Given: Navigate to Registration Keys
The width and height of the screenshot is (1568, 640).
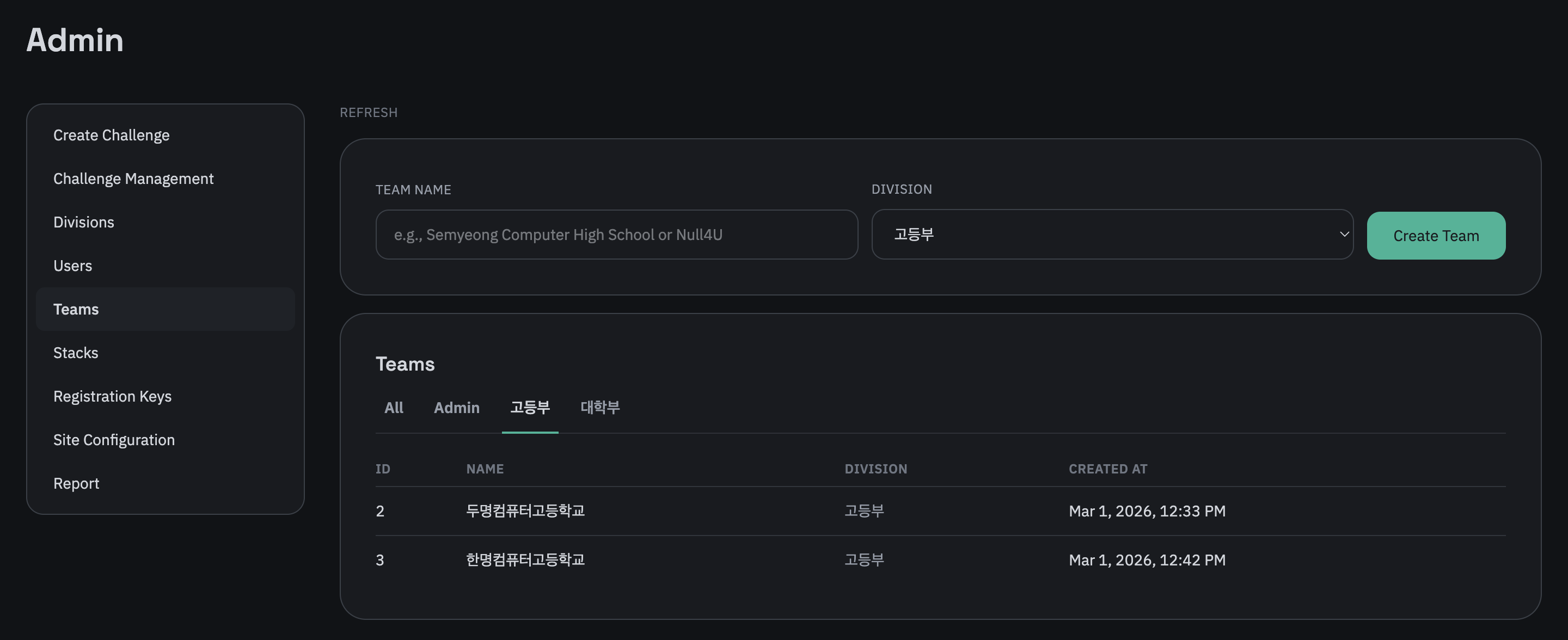Looking at the screenshot, I should (113, 396).
